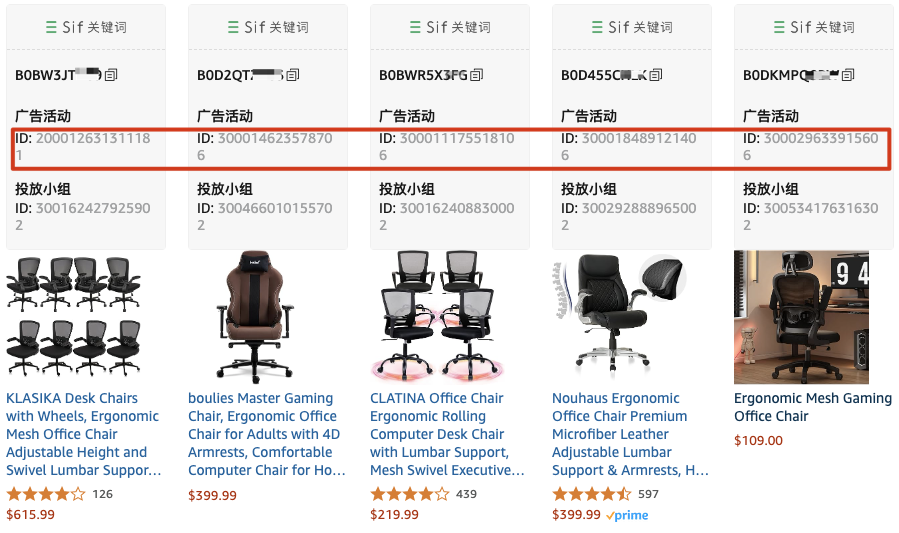This screenshot has height=533, width=899.
Task: Copy ASIN B0D455C with copy icon
Action: pos(656,75)
